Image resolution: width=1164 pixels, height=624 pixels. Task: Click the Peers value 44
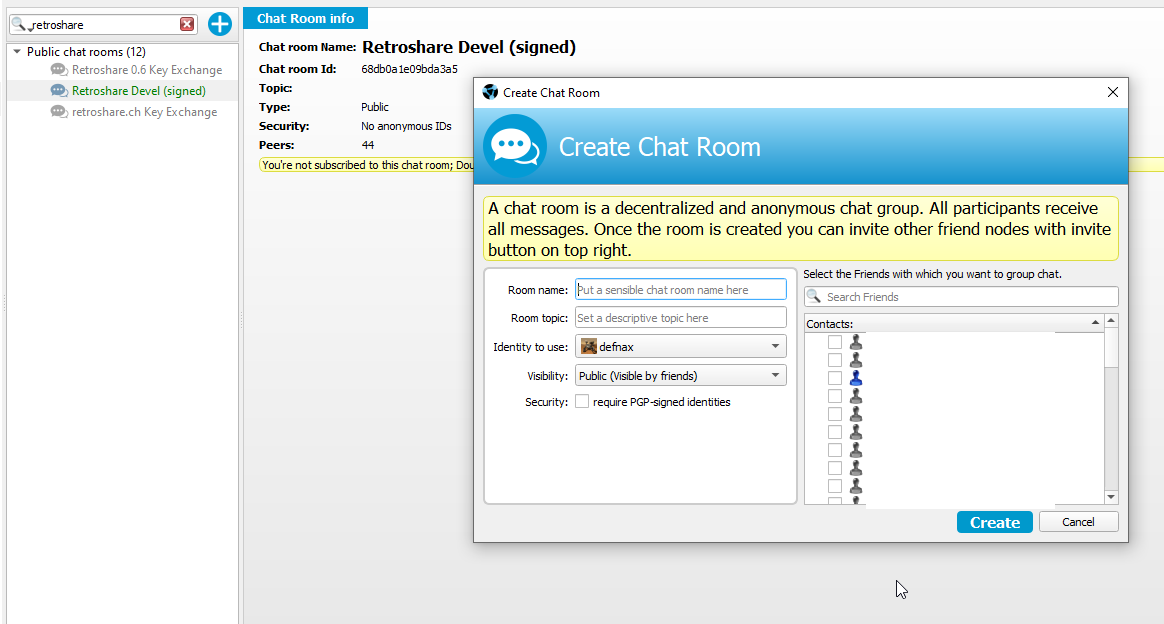pyautogui.click(x=367, y=145)
